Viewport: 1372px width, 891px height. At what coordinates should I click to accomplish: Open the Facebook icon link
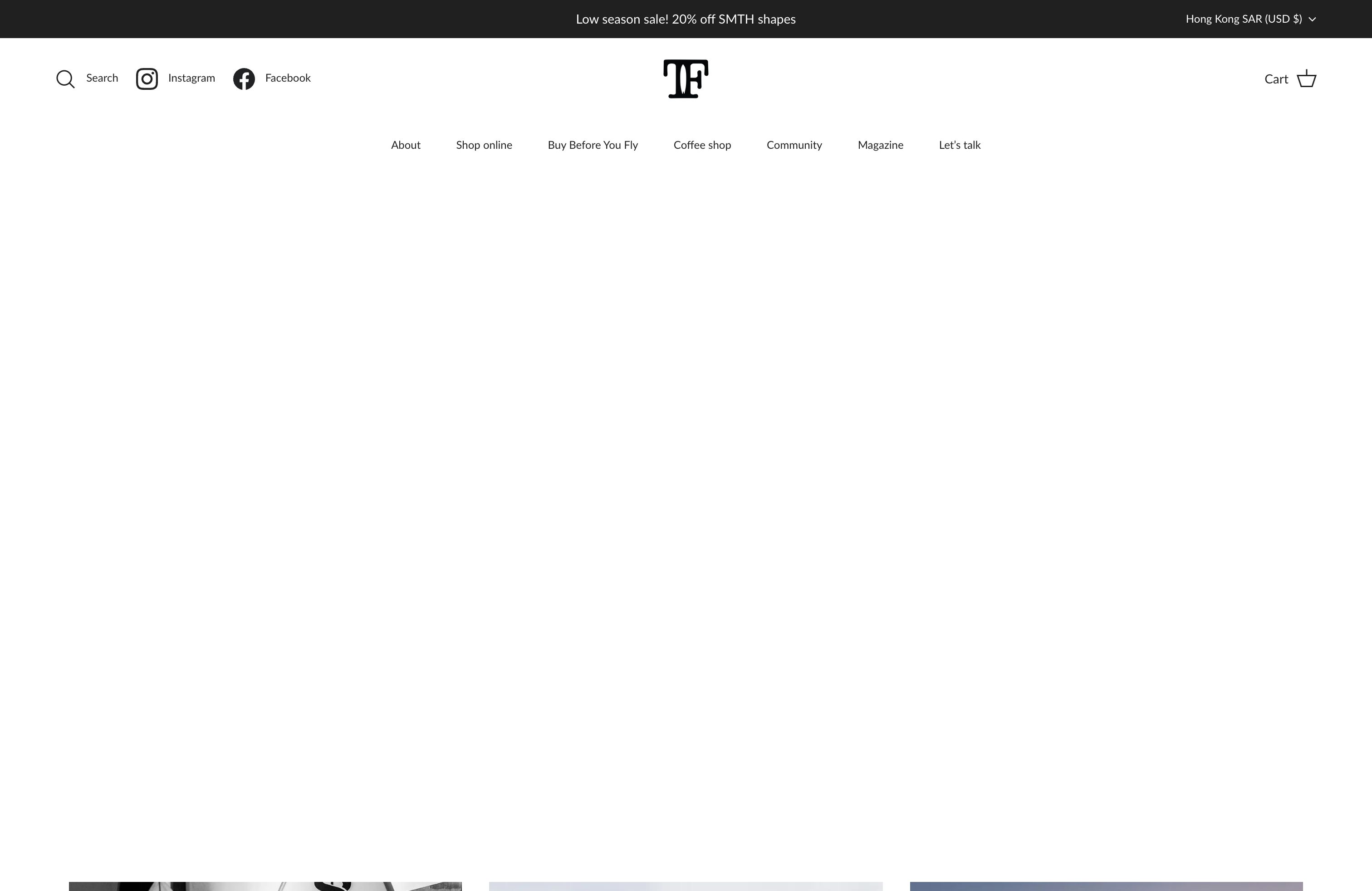[x=243, y=78]
